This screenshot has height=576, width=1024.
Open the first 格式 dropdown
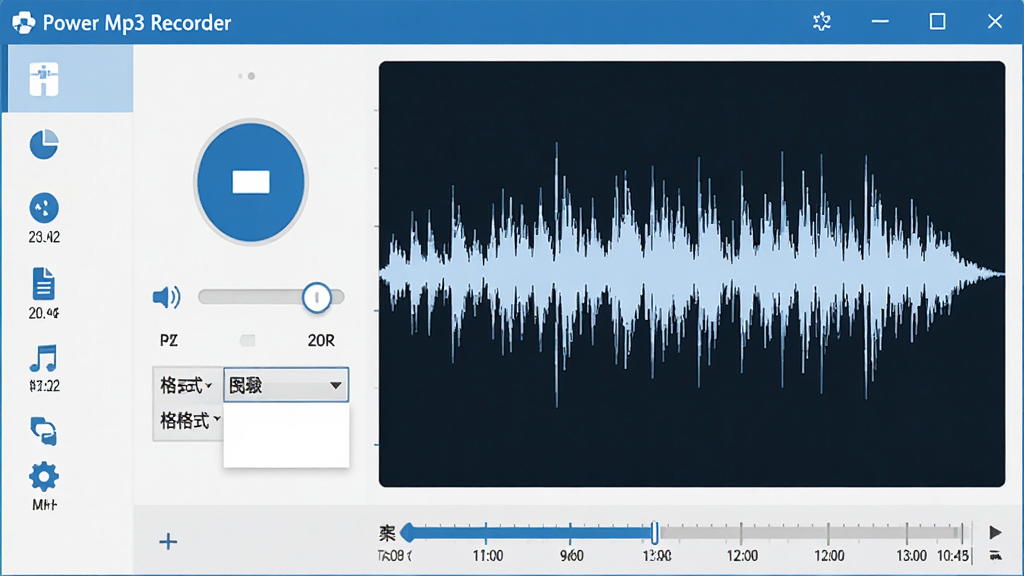pos(187,385)
